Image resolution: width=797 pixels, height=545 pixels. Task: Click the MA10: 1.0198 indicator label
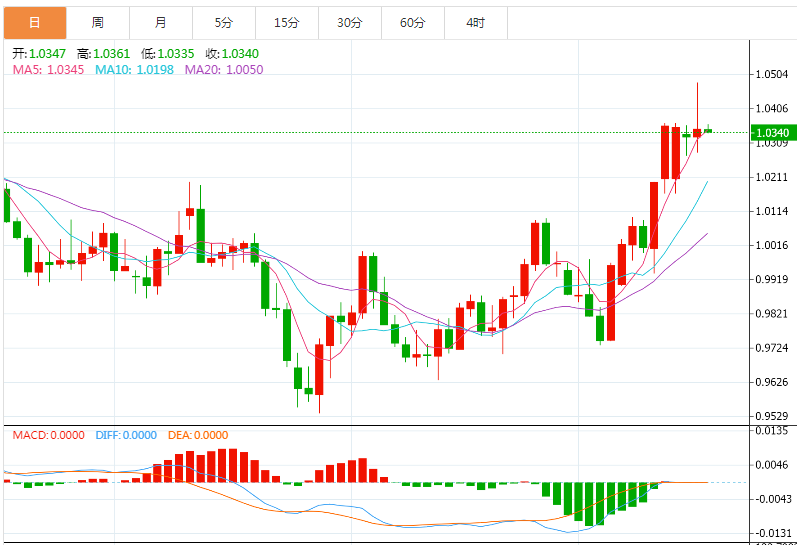134,70
